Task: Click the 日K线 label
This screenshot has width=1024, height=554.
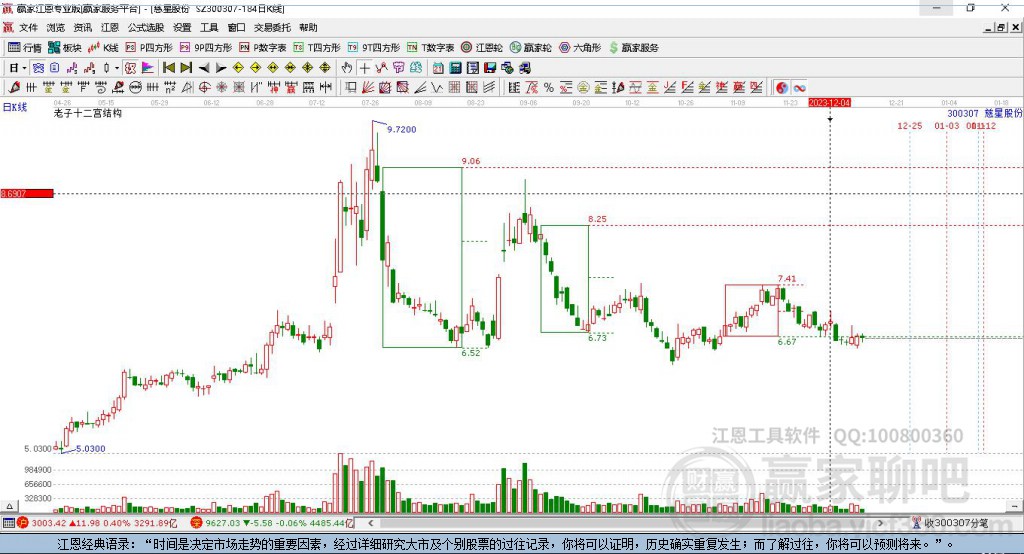Action: (x=15, y=108)
